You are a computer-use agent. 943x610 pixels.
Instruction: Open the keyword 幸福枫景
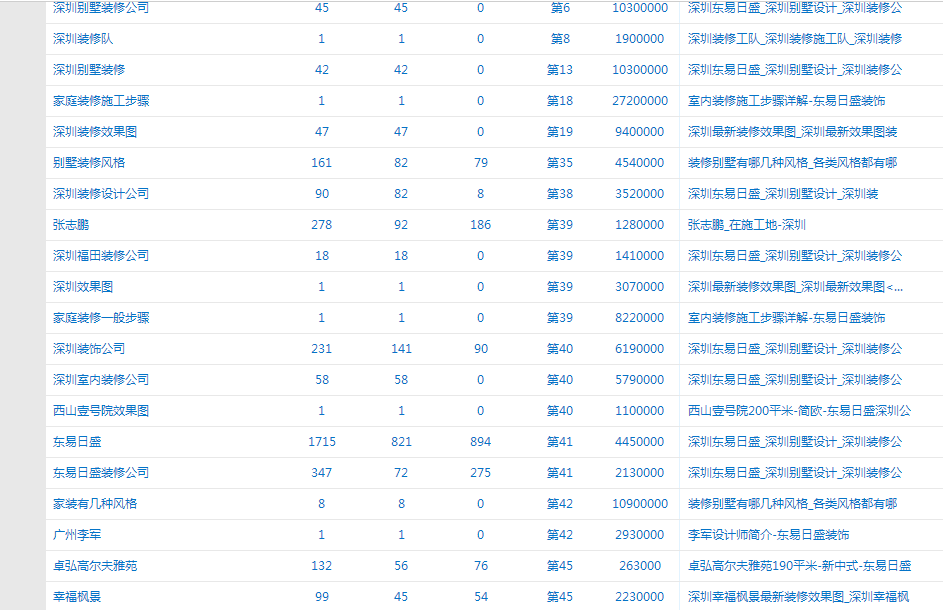click(77, 597)
